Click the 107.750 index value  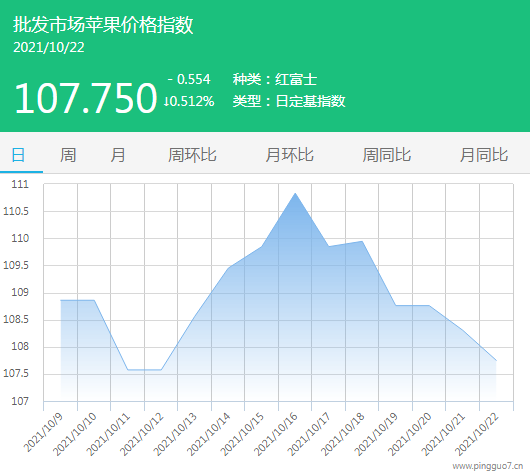pyautogui.click(x=86, y=98)
